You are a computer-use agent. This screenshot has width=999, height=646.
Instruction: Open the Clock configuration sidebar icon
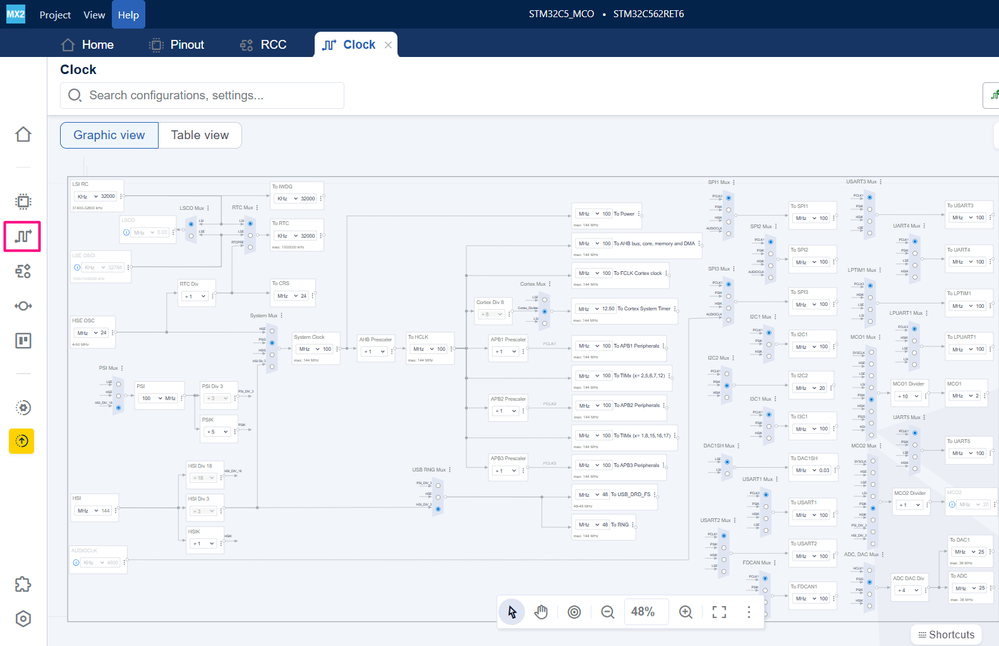click(23, 236)
